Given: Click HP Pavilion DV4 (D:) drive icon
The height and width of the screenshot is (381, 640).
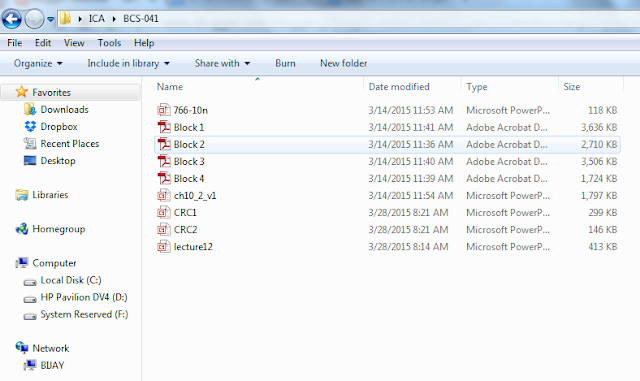Looking at the screenshot, I should (x=30, y=299).
